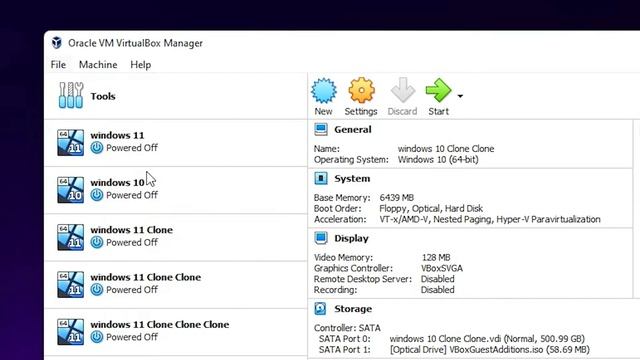640x360 pixels.
Task: Click the Discard arrow icon
Action: (402, 91)
